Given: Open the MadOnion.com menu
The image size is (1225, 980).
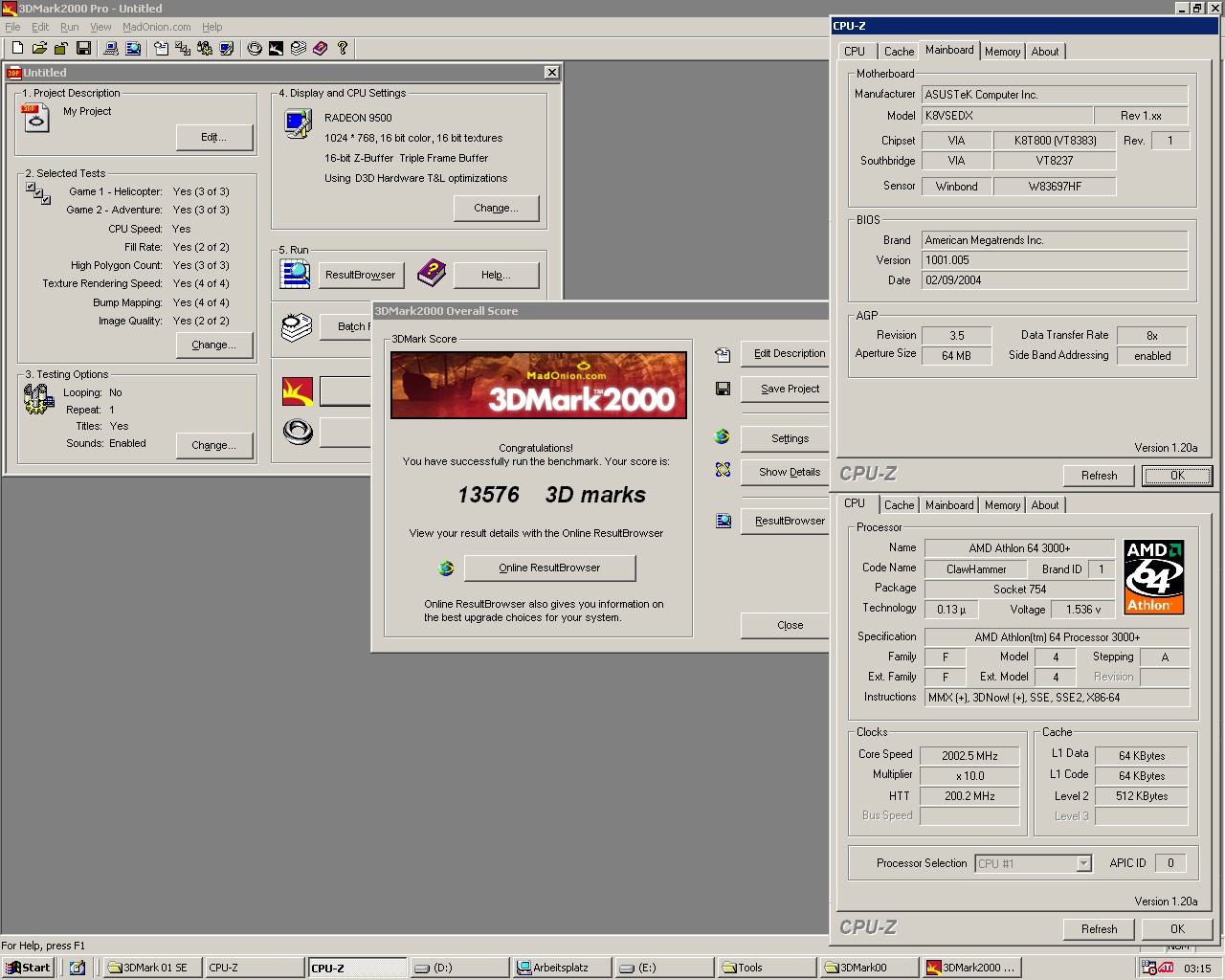Looking at the screenshot, I should pyautogui.click(x=157, y=27).
